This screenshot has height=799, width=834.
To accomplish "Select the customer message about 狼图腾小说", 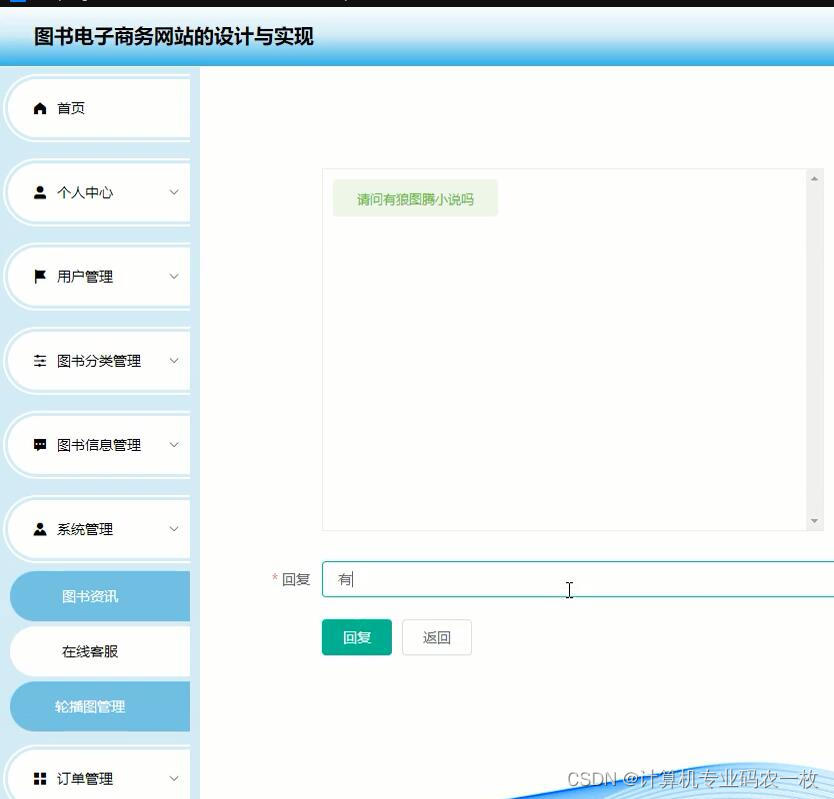I will pyautogui.click(x=415, y=199).
